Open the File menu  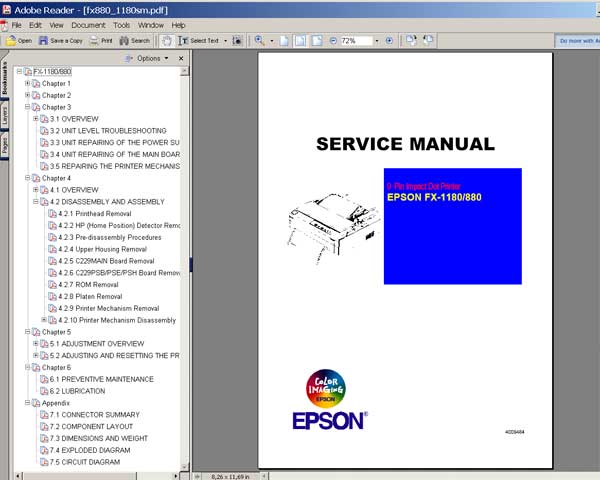[x=16, y=25]
